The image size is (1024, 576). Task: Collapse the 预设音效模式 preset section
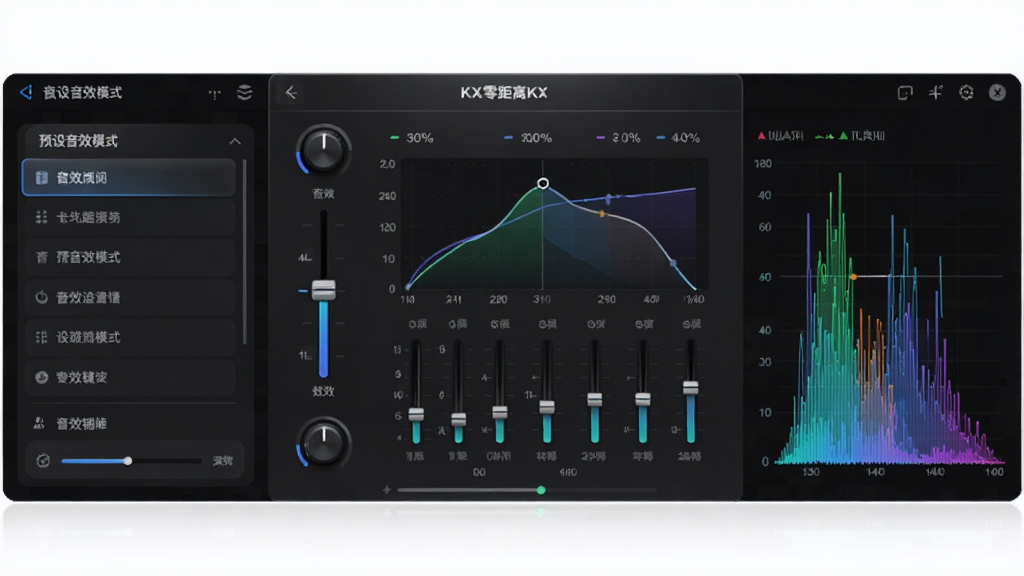pos(235,141)
